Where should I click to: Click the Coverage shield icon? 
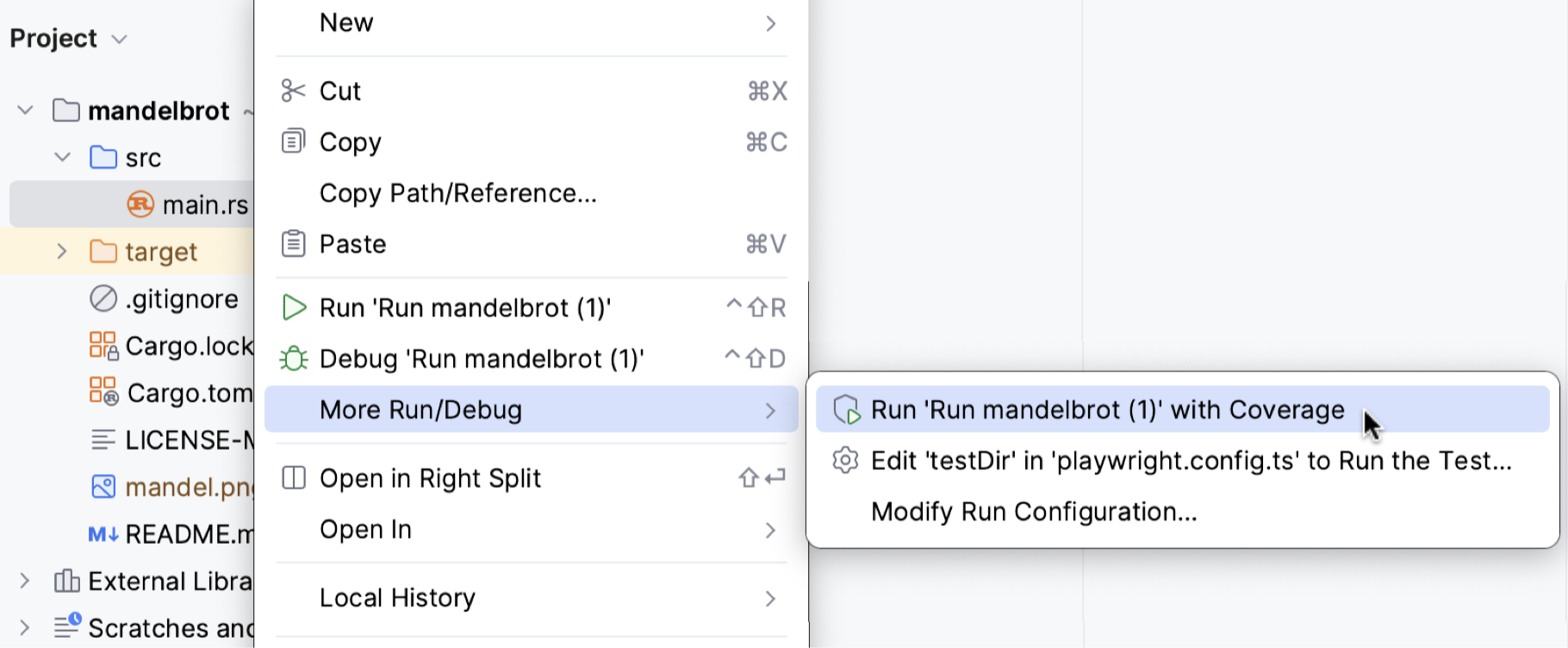(846, 410)
